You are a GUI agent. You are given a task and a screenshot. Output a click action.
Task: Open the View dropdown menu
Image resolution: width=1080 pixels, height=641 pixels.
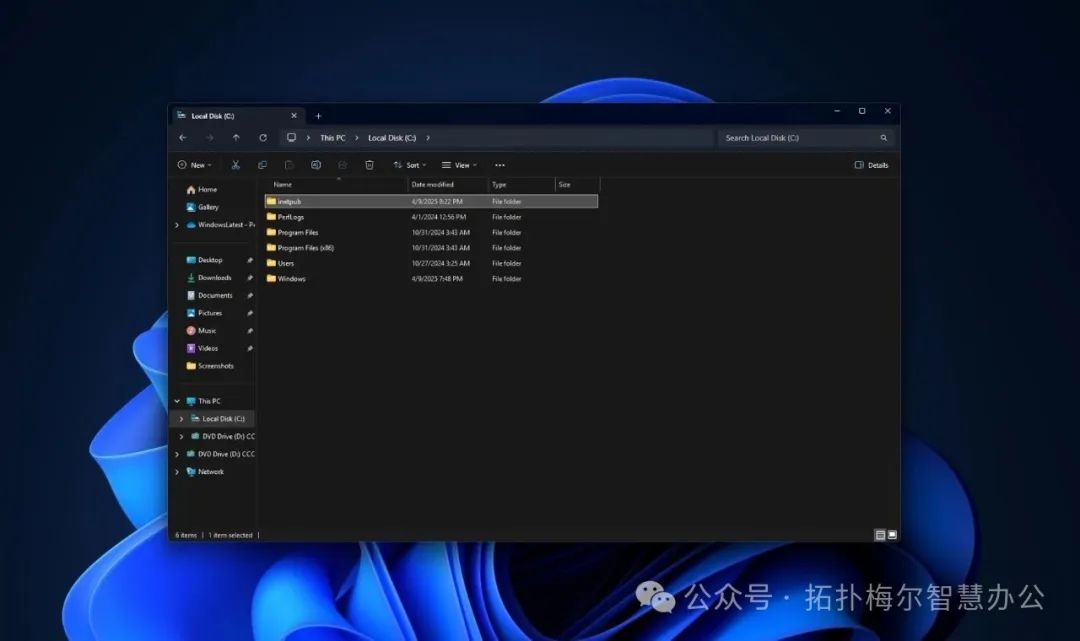459,165
